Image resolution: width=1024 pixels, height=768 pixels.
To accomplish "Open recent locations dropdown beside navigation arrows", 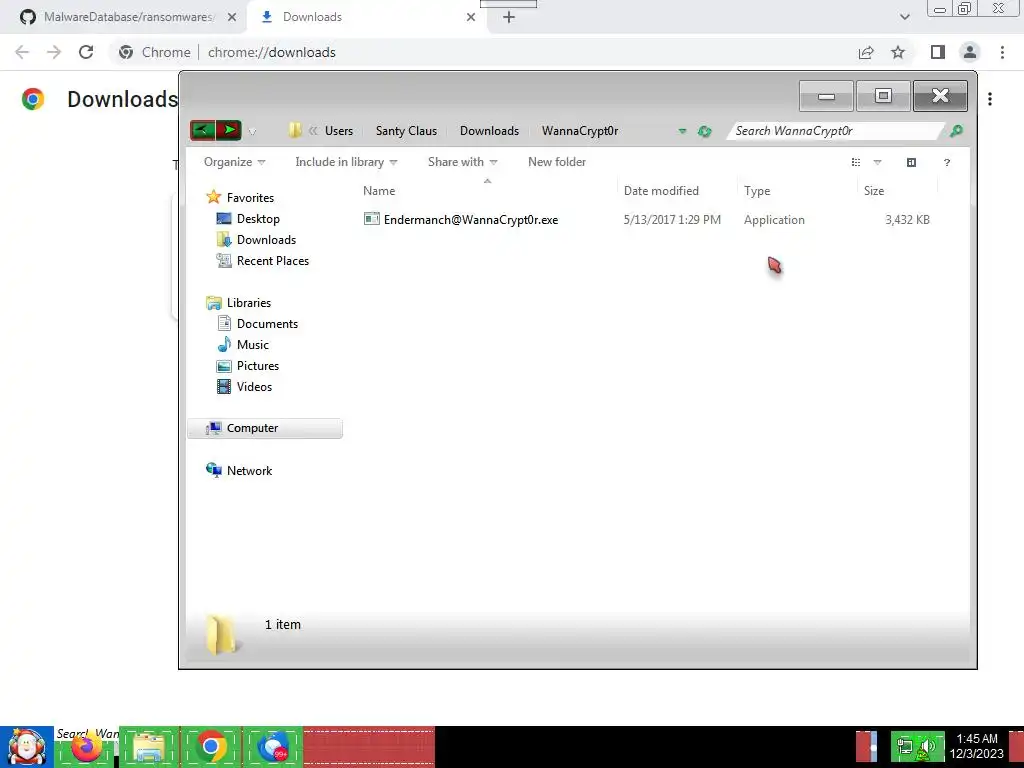I will [x=252, y=131].
